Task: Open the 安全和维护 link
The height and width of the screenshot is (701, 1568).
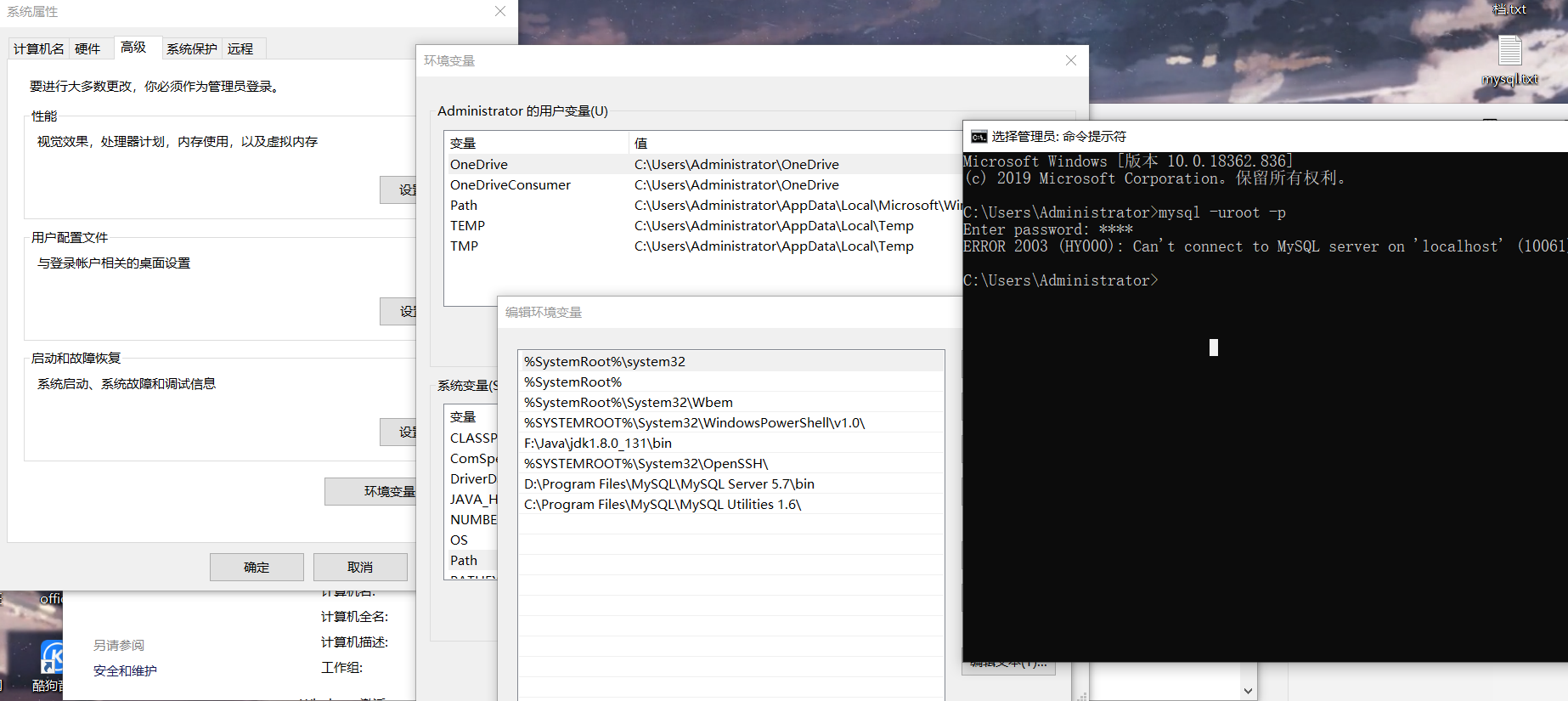Action: (125, 670)
